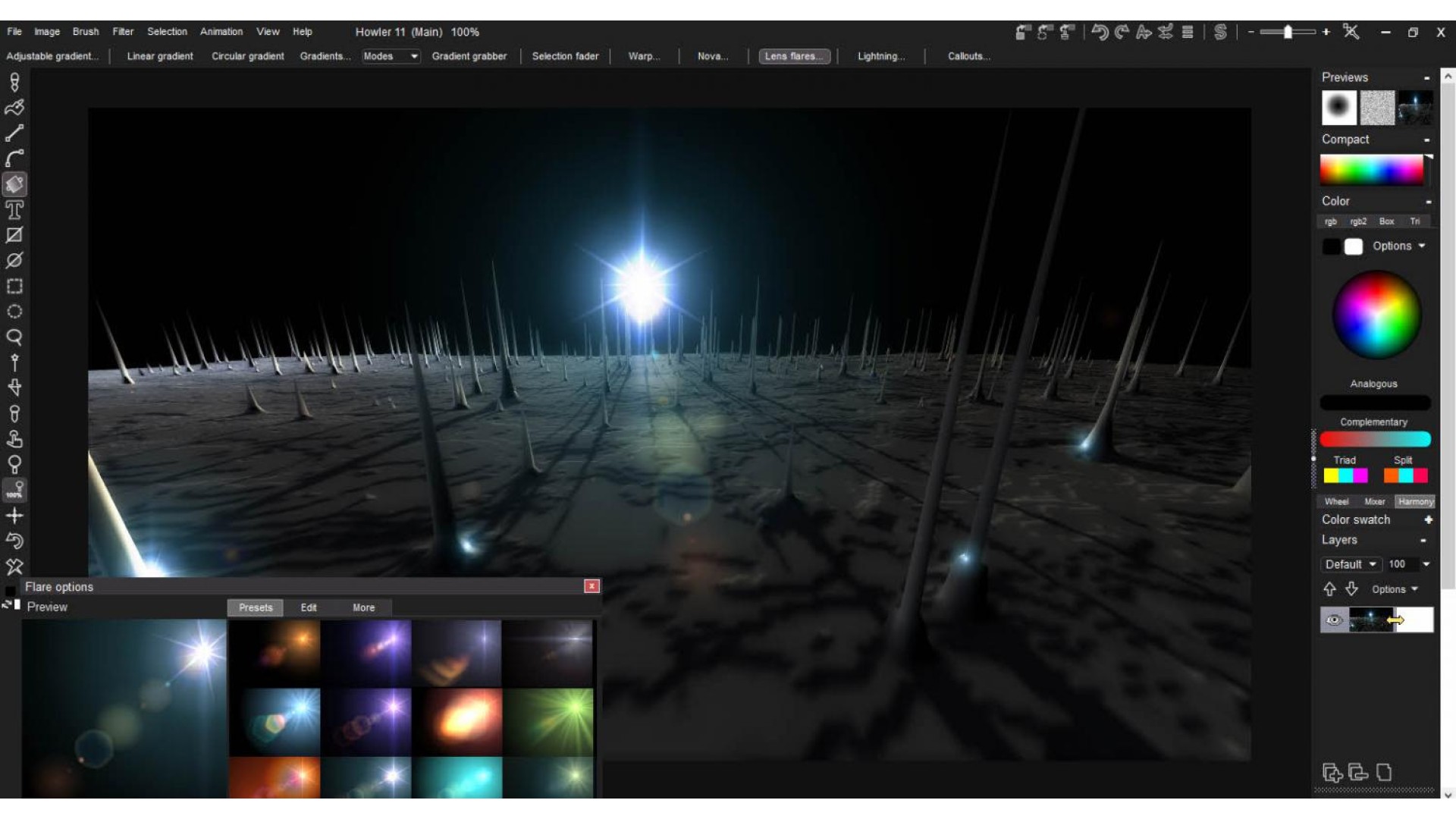The height and width of the screenshot is (819, 1456).
Task: Switch color panel to Wheel mode
Action: (x=1336, y=501)
